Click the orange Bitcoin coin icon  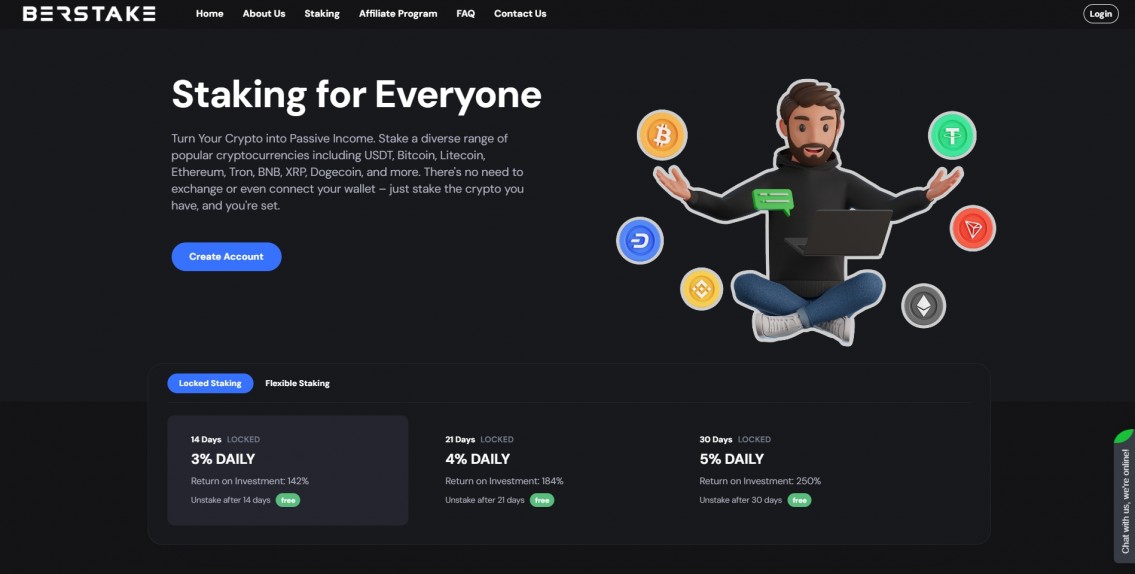tap(662, 135)
